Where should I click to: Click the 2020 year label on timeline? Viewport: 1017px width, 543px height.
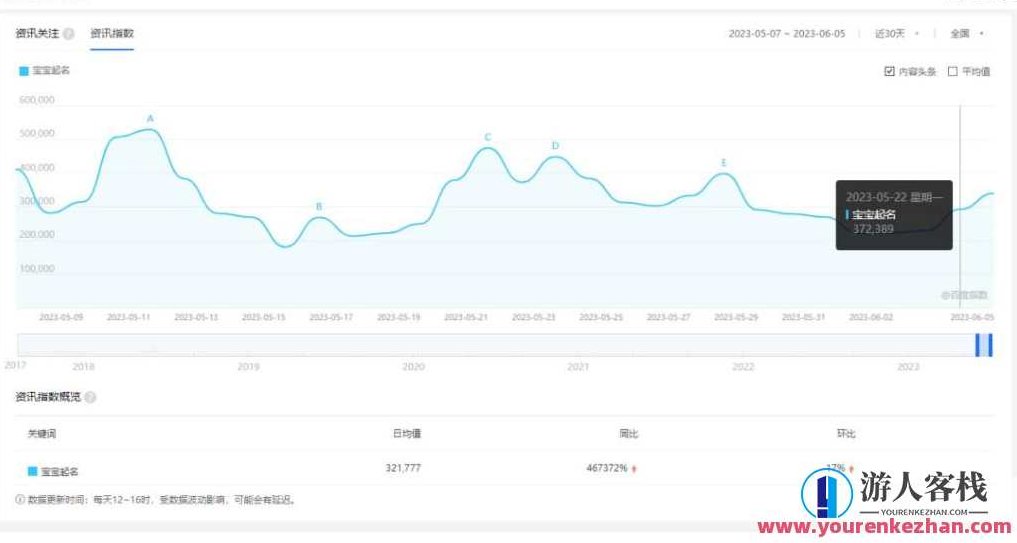coord(414,367)
